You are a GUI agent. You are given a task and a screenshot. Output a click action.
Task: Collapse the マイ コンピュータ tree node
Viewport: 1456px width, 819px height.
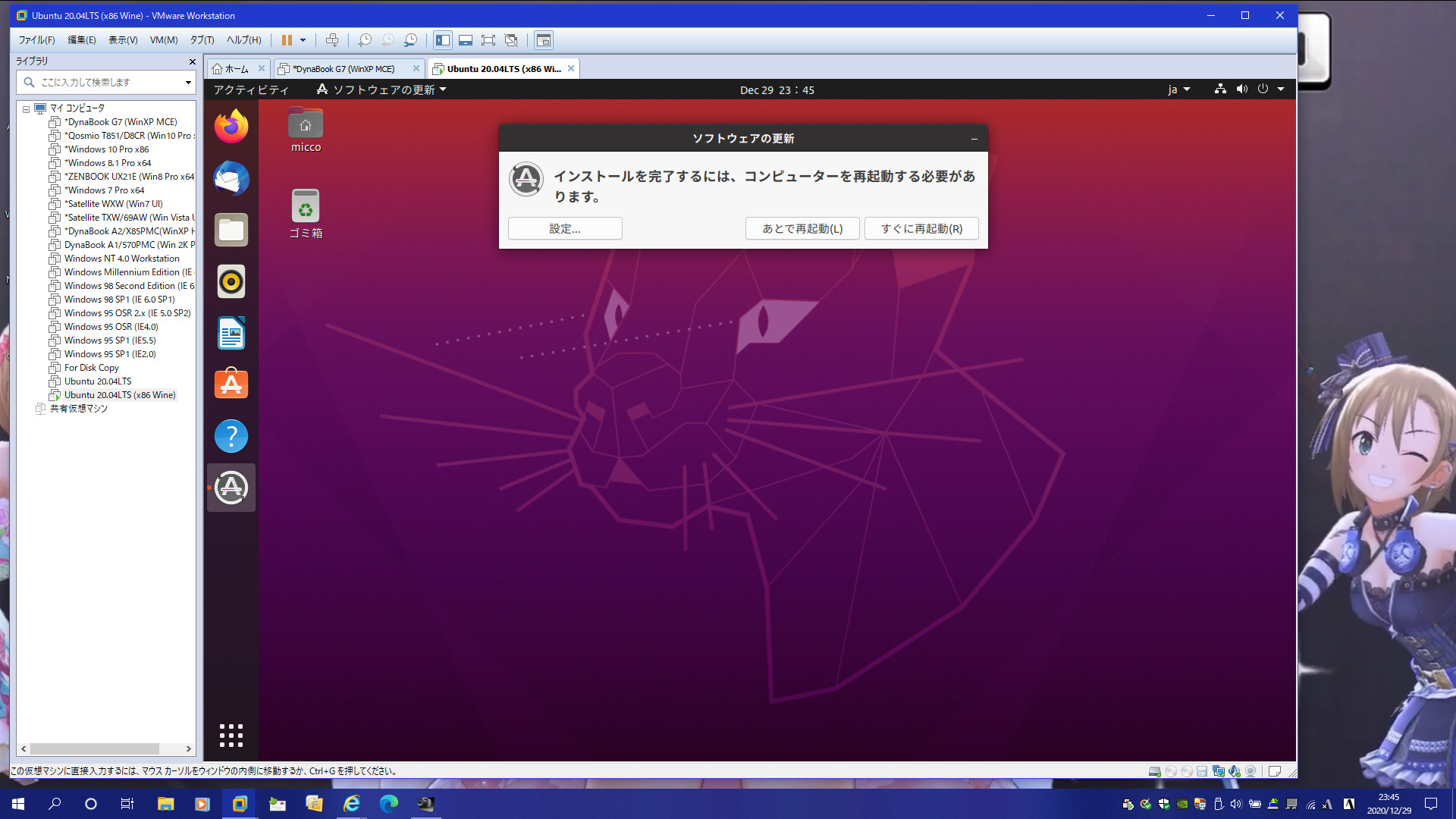pyautogui.click(x=26, y=109)
